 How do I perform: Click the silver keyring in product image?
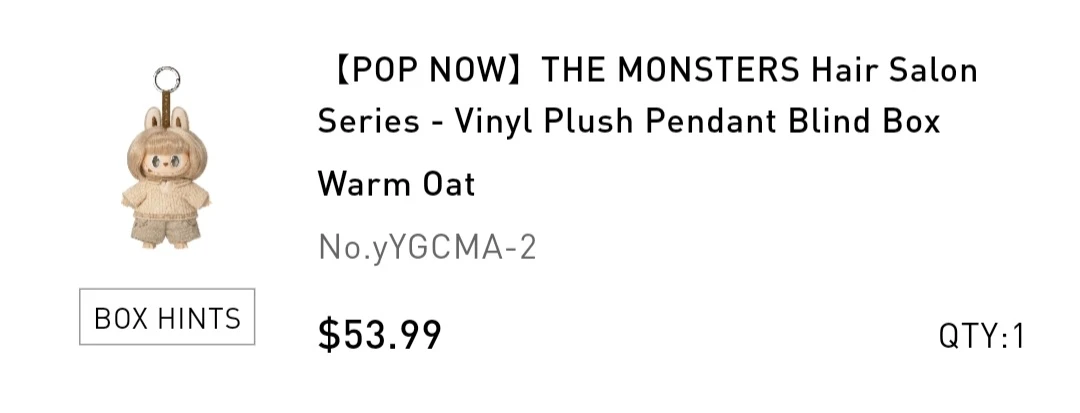167,78
